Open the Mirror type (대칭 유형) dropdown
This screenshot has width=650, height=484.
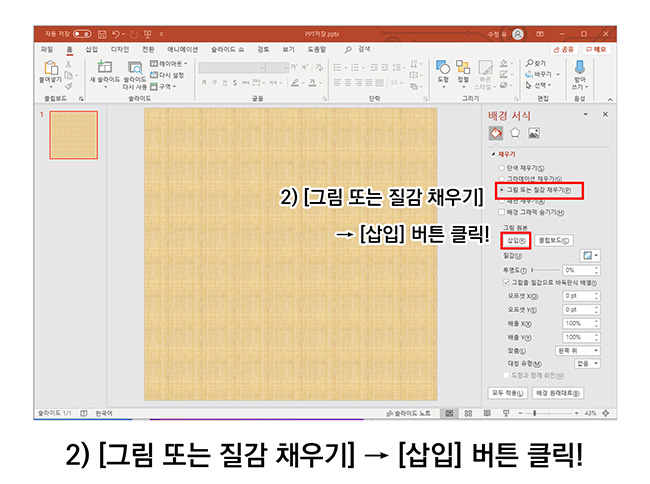[587, 363]
